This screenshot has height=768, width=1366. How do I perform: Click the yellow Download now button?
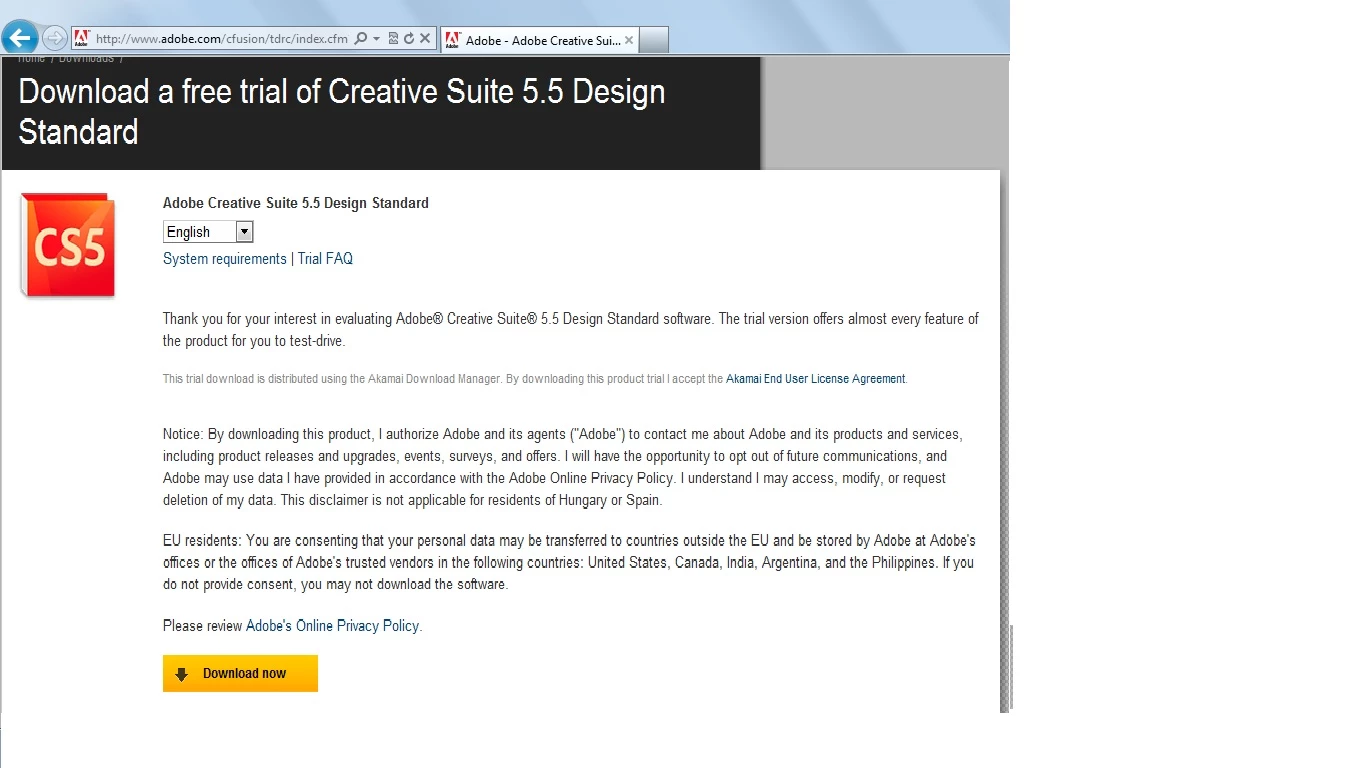240,673
